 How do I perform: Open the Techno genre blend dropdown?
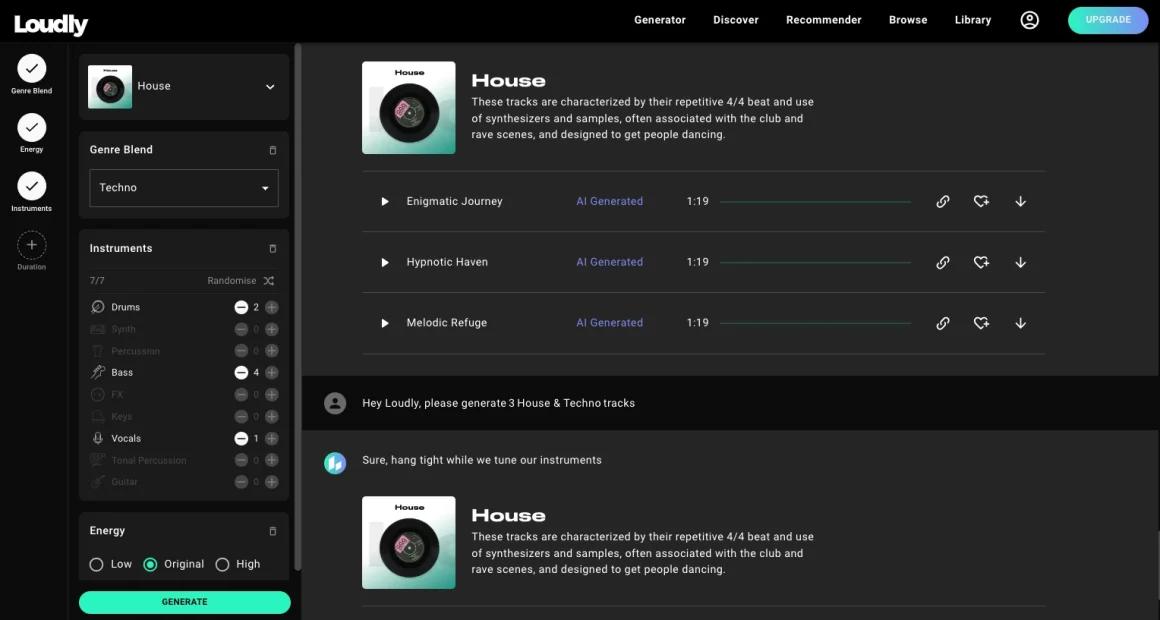coord(183,188)
